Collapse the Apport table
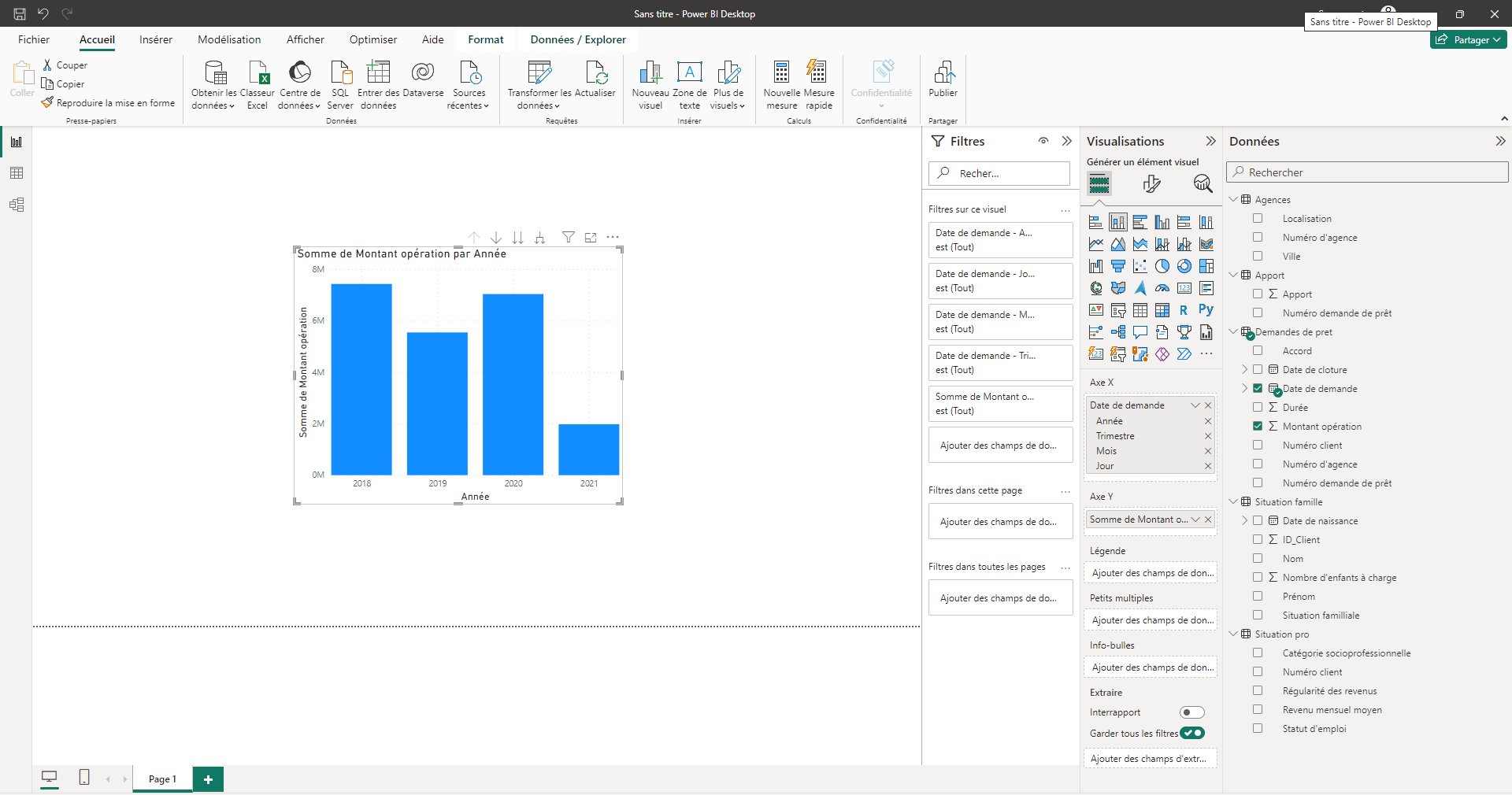This screenshot has width=1512, height=795. point(1233,275)
